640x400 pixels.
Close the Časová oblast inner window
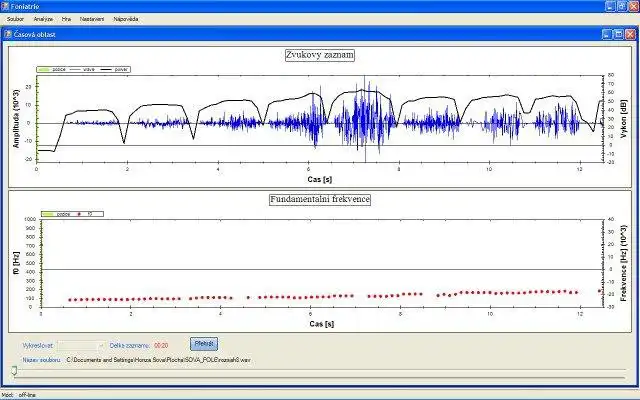[628, 34]
